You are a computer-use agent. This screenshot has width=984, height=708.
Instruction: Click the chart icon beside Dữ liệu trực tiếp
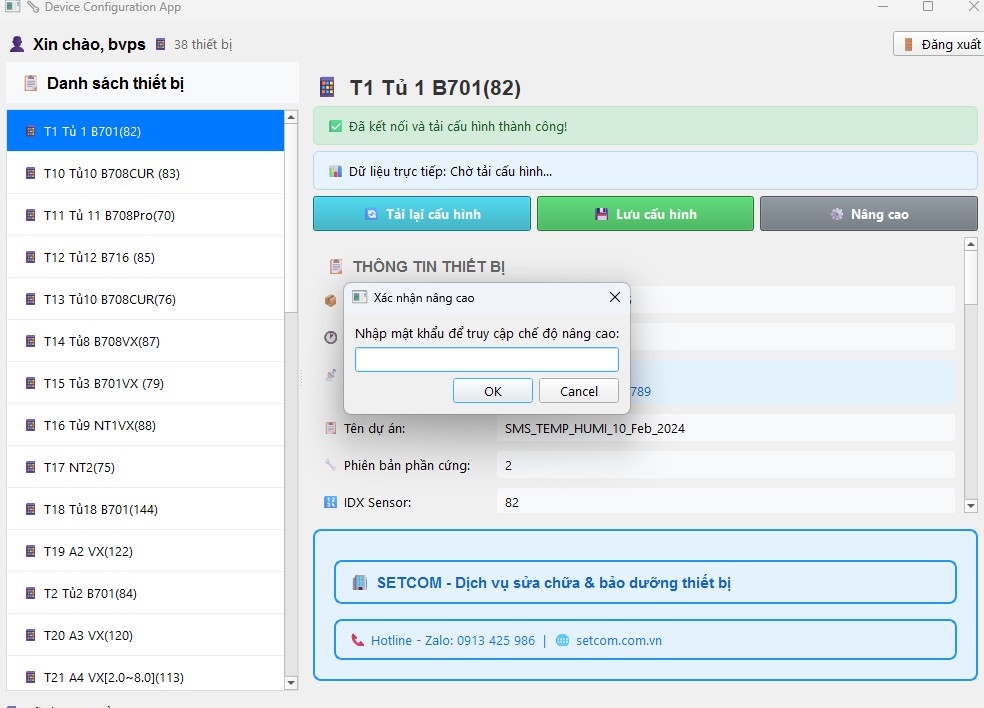tap(335, 171)
